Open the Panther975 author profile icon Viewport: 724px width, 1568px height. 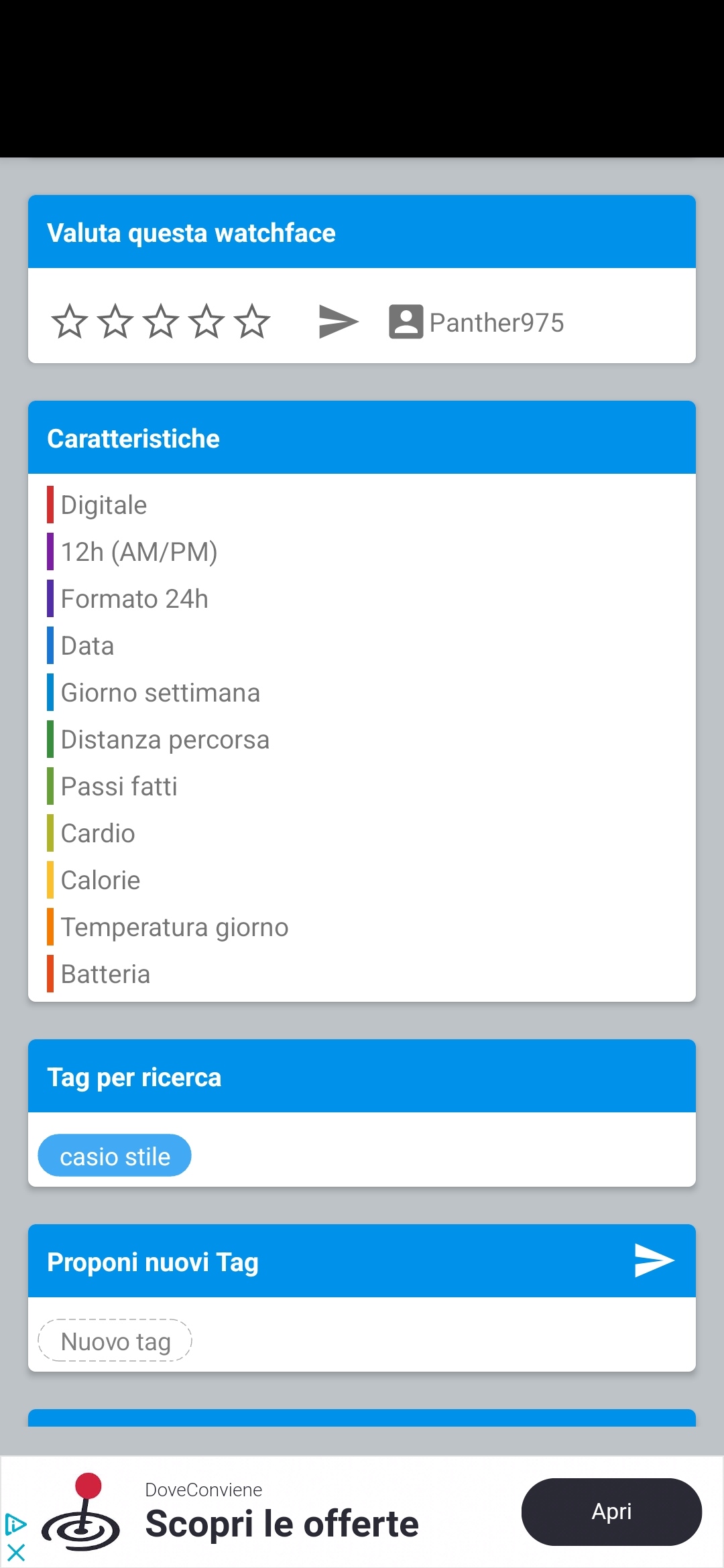406,322
